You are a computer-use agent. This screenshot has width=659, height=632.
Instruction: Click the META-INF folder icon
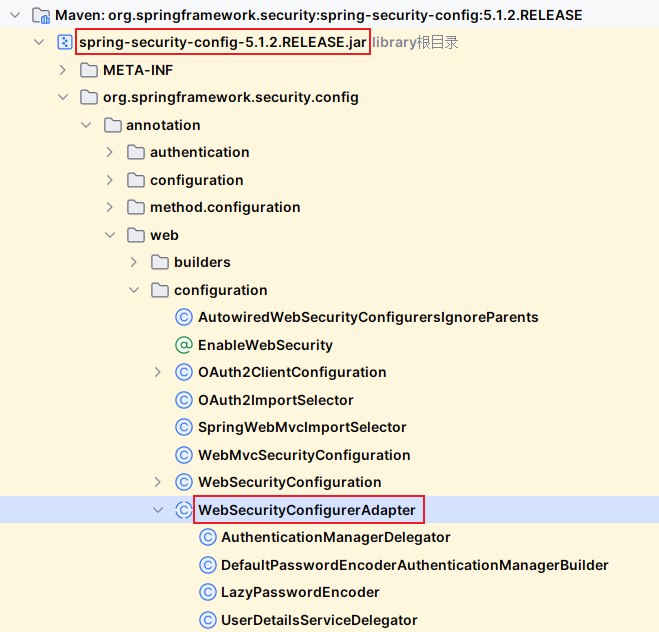(x=89, y=70)
